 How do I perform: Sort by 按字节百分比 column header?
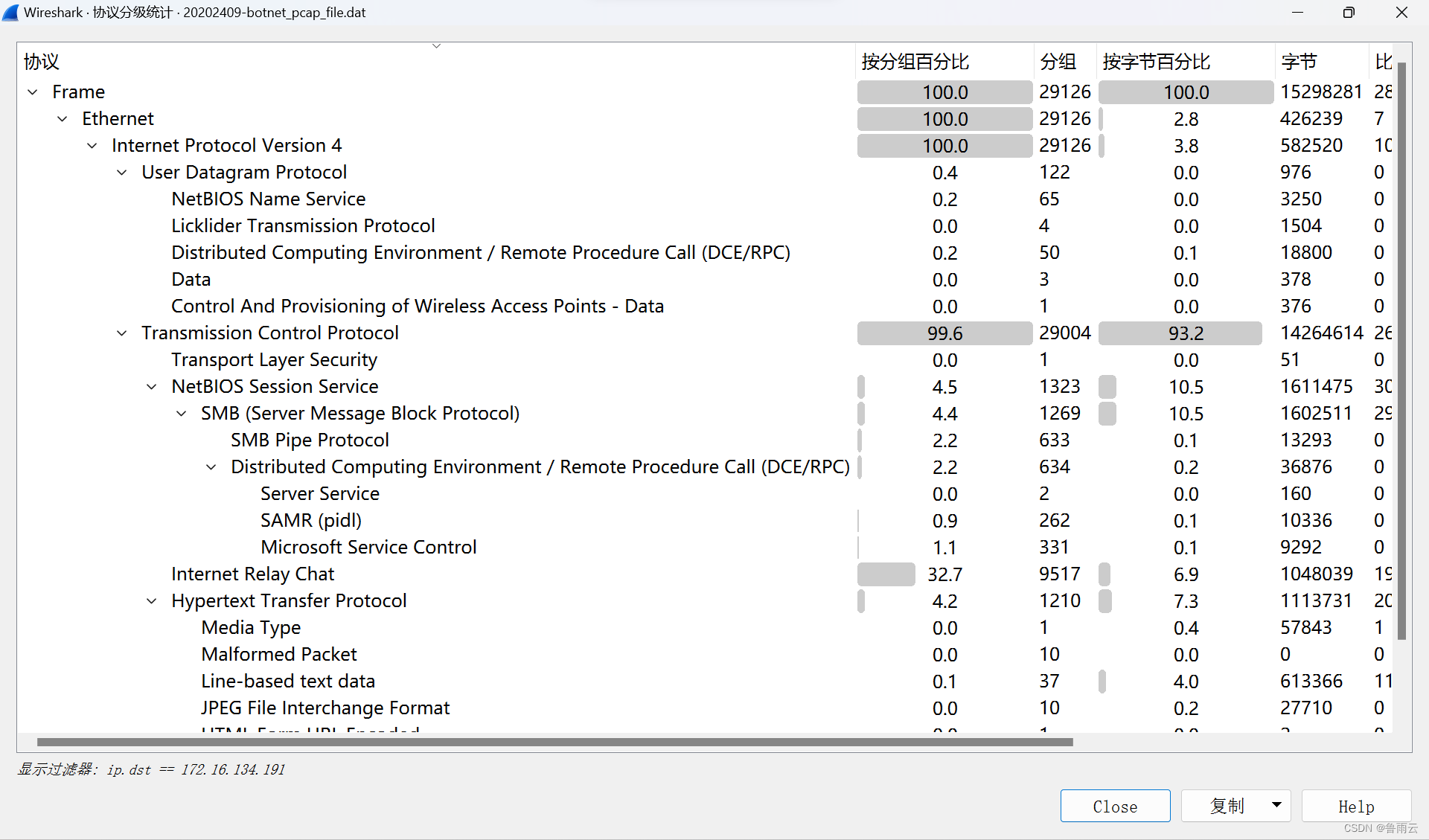(1186, 61)
